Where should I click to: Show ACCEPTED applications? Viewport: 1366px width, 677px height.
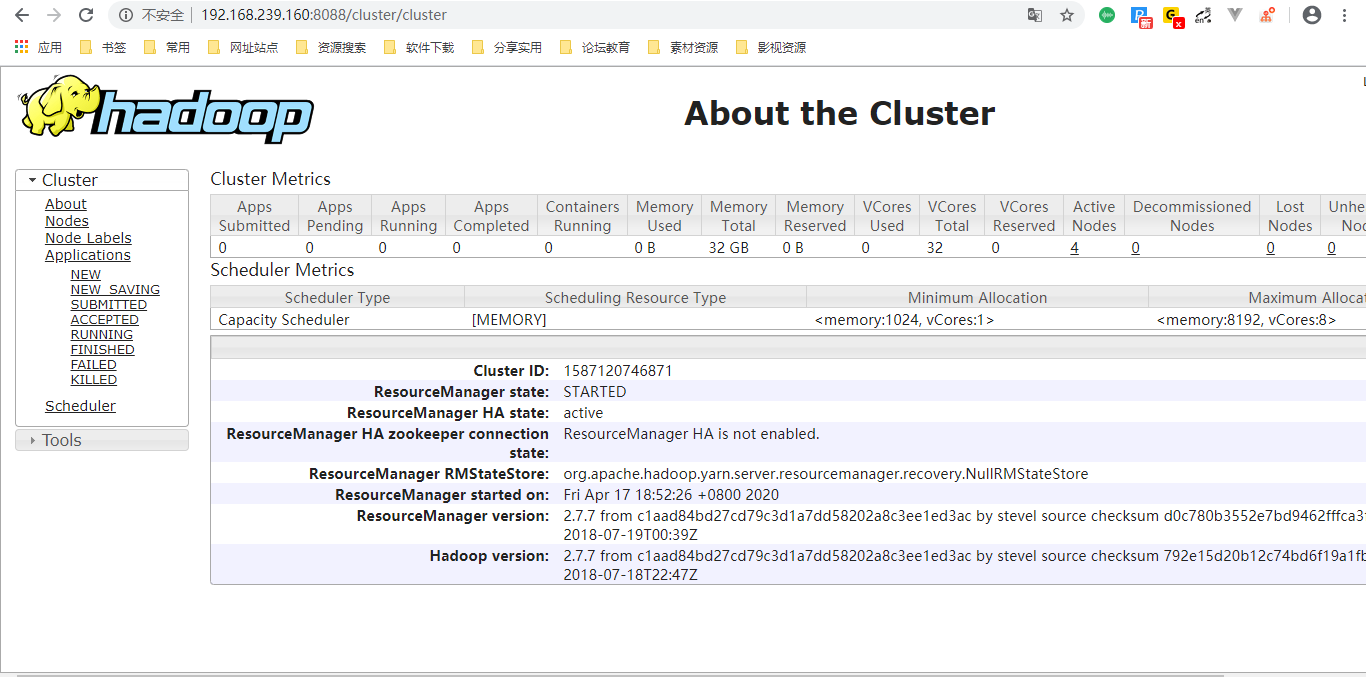click(105, 320)
